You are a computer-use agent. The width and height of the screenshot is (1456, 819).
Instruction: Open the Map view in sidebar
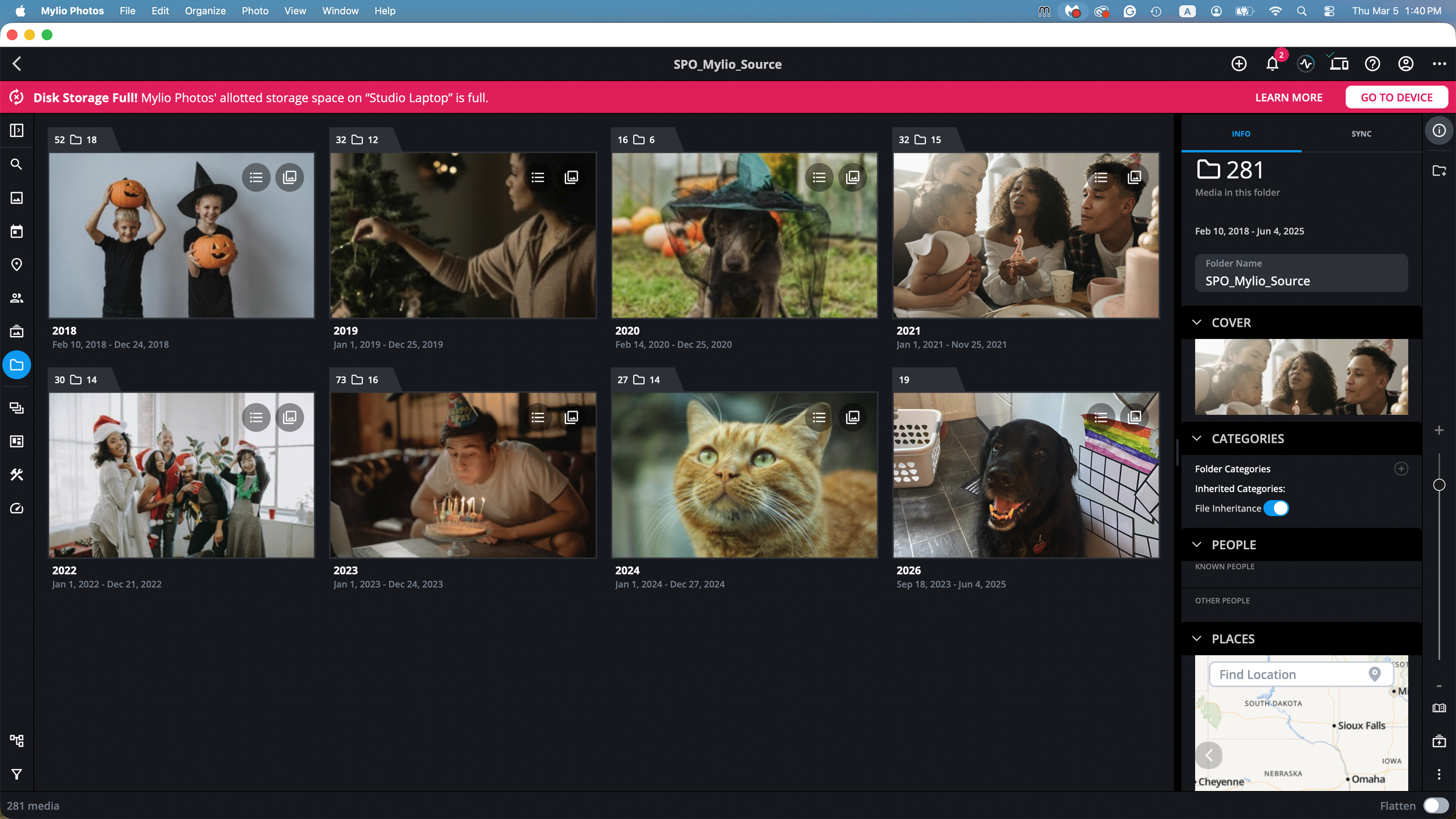[x=16, y=264]
